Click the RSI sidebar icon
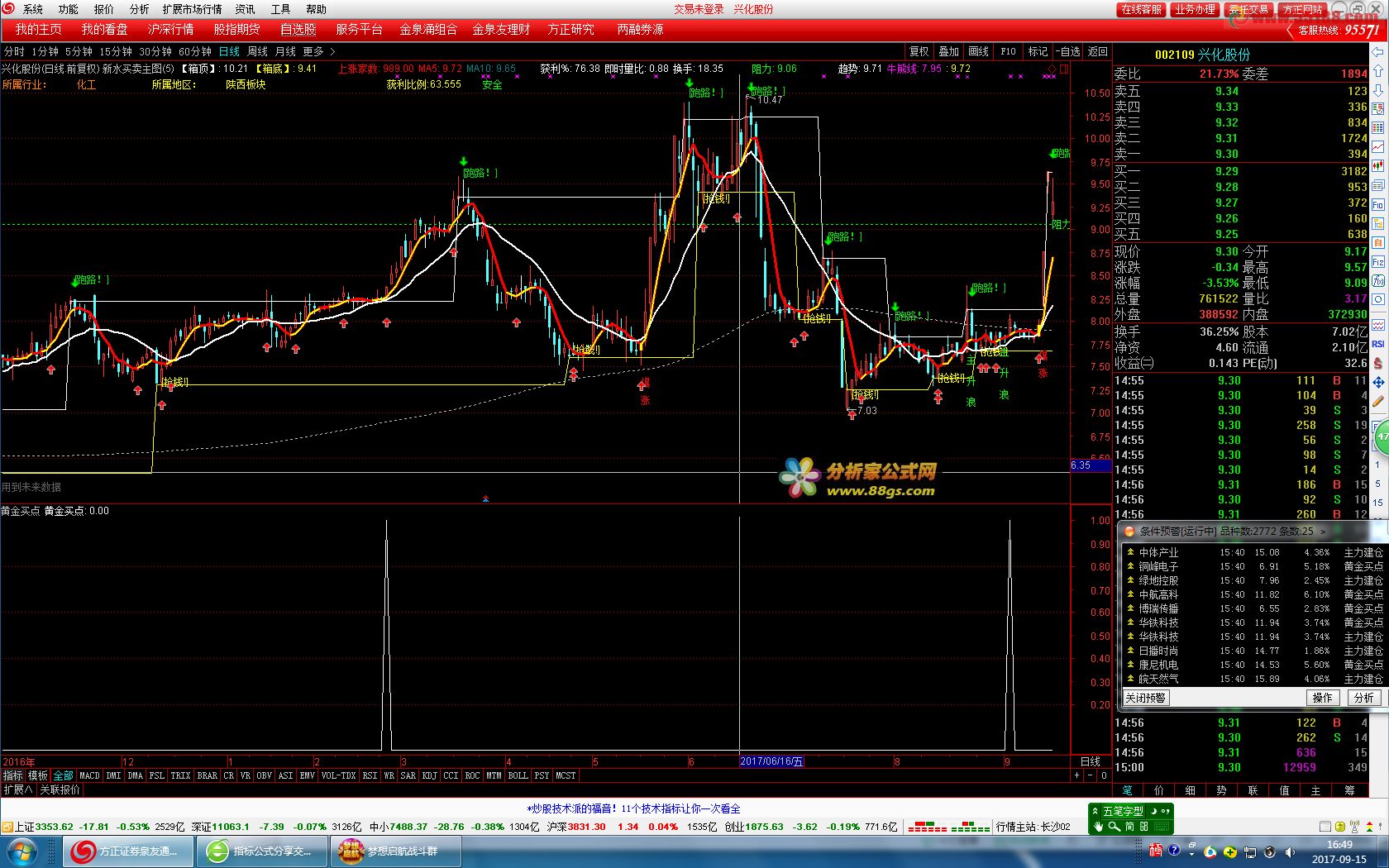 1378,343
